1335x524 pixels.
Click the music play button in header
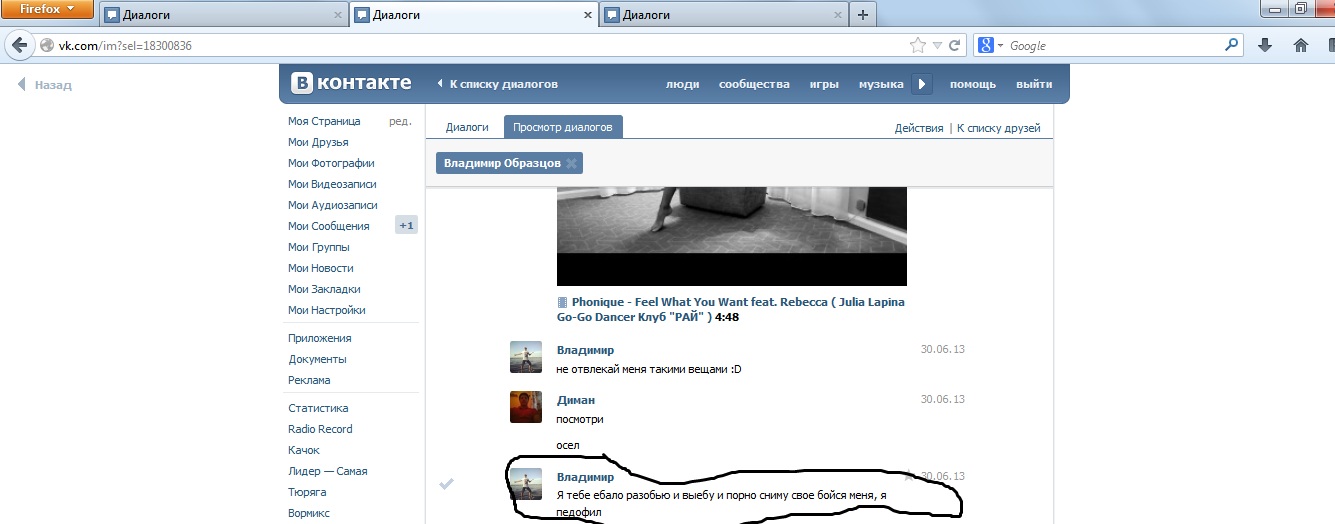pyautogui.click(x=922, y=84)
